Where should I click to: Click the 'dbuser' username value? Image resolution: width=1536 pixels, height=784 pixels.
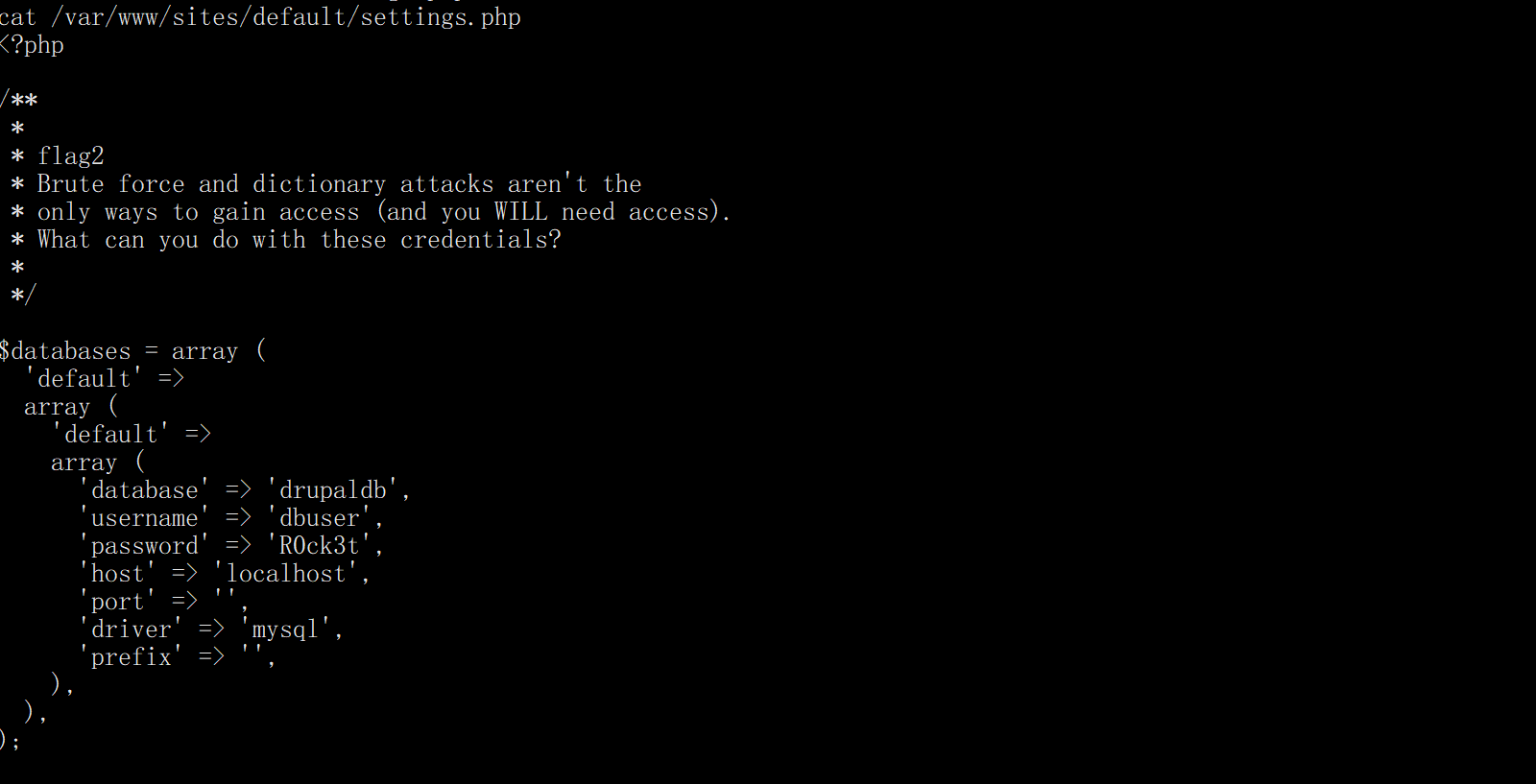click(x=320, y=518)
